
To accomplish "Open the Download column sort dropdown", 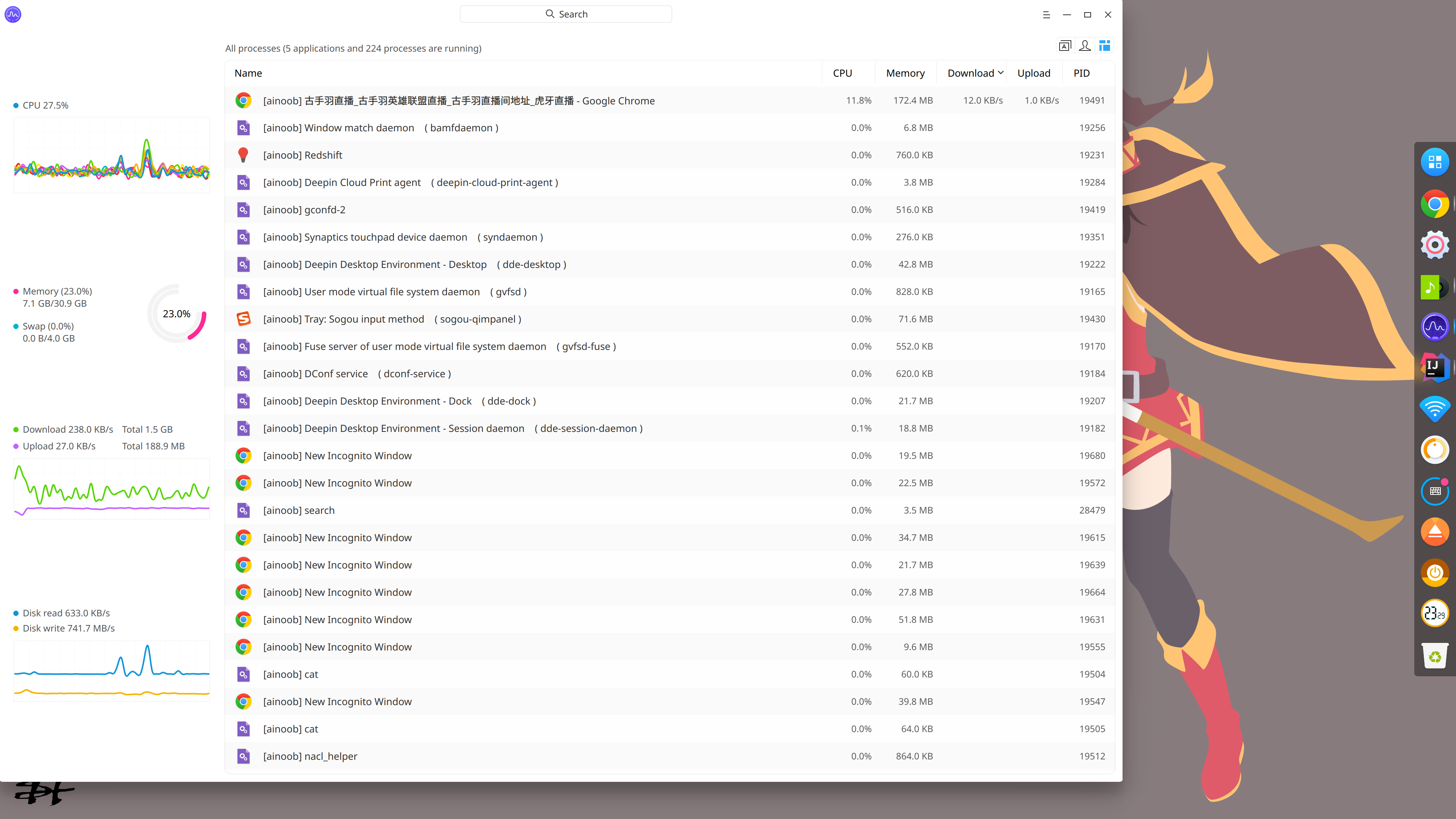I will (x=1000, y=73).
